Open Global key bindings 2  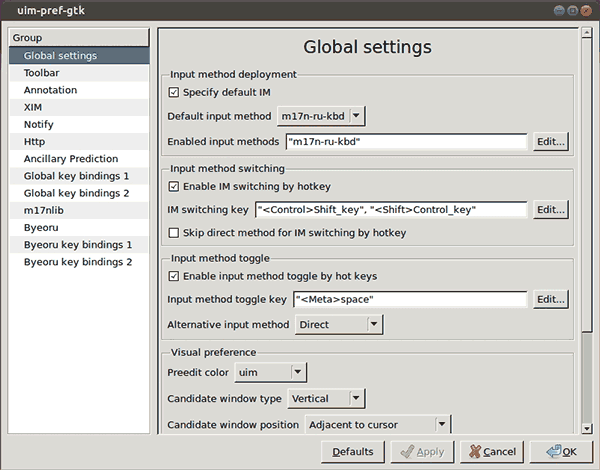(x=79, y=193)
